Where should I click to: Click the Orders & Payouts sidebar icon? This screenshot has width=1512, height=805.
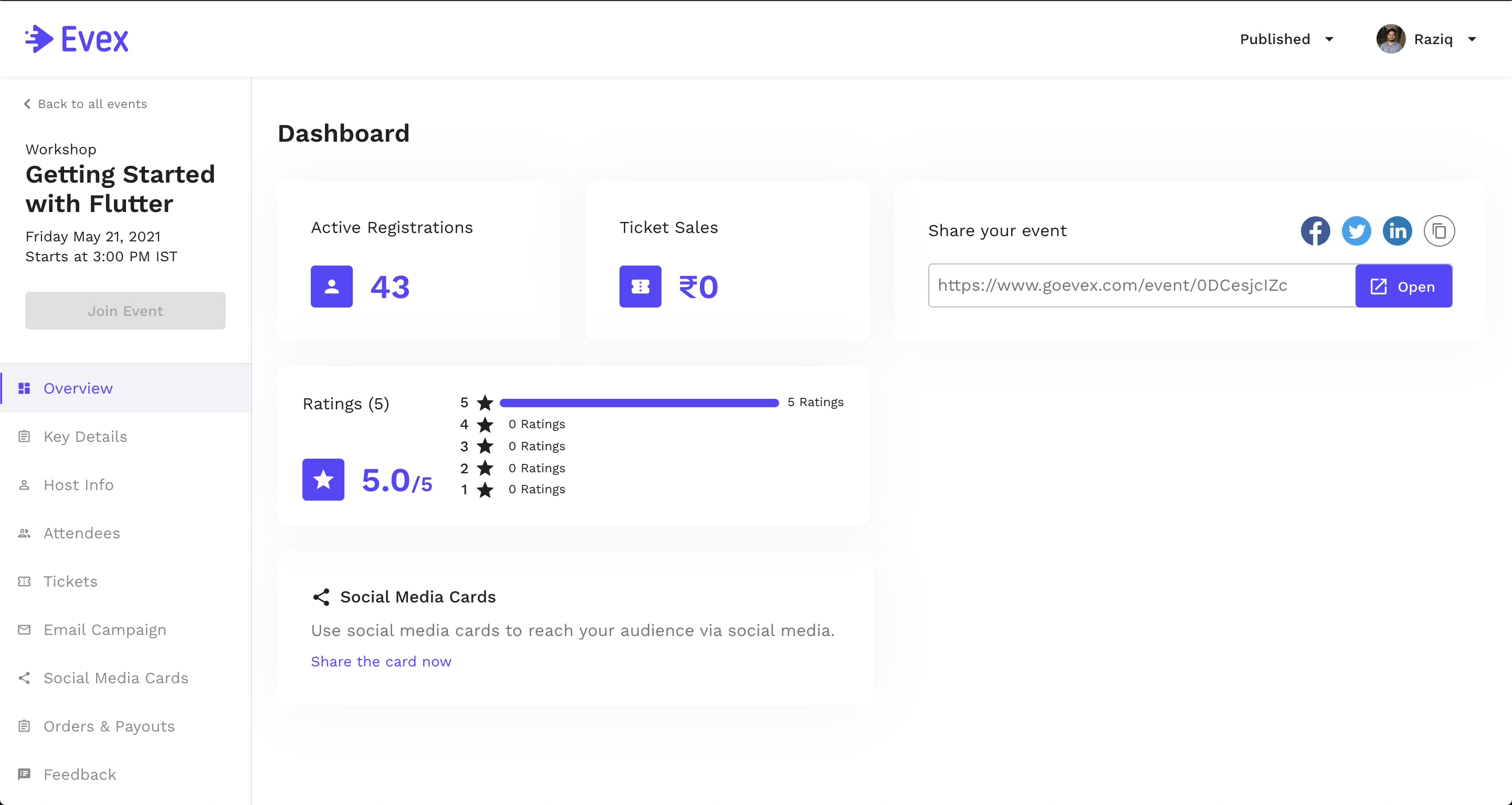(24, 726)
